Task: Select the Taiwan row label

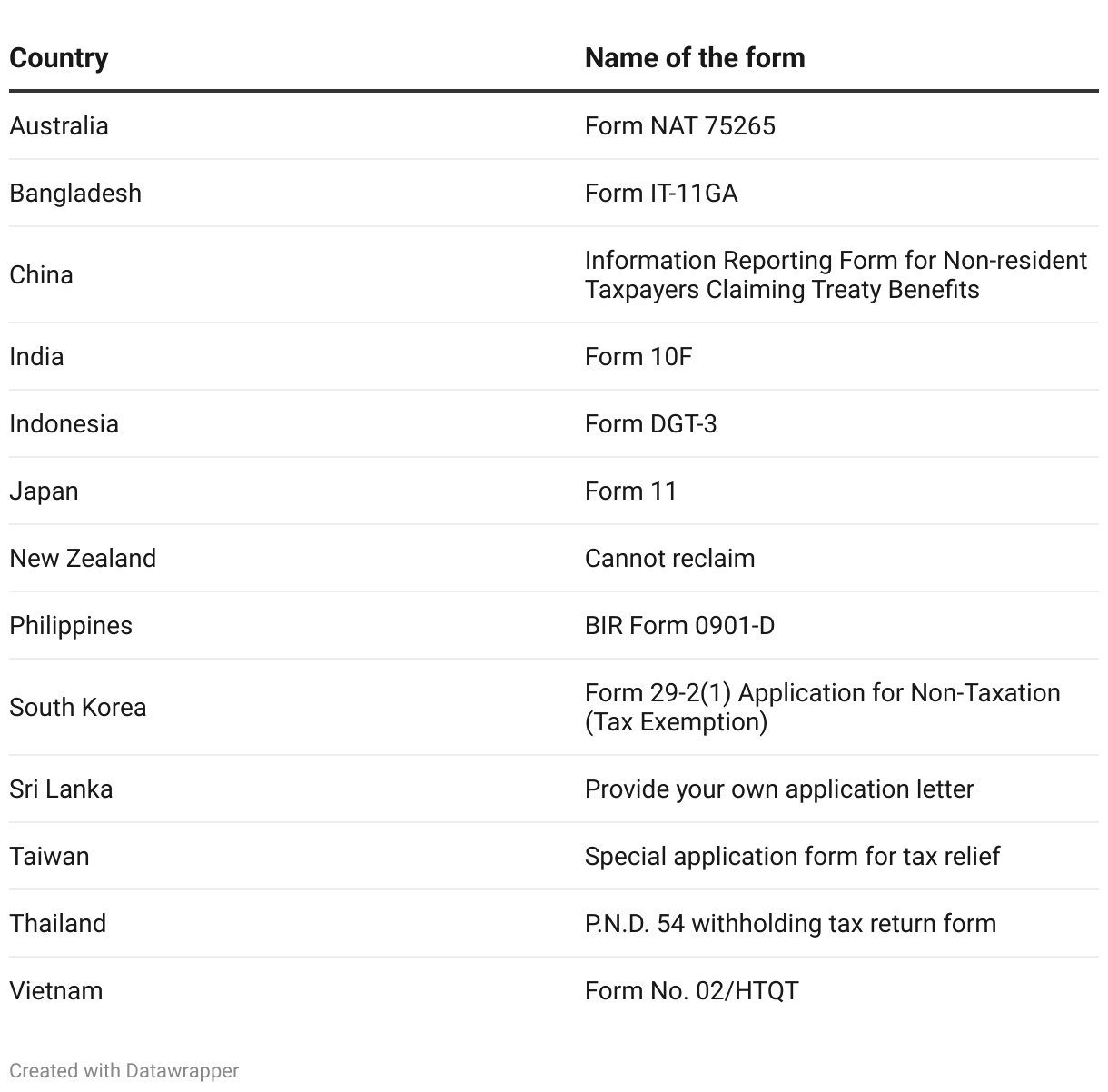Action: [x=49, y=856]
